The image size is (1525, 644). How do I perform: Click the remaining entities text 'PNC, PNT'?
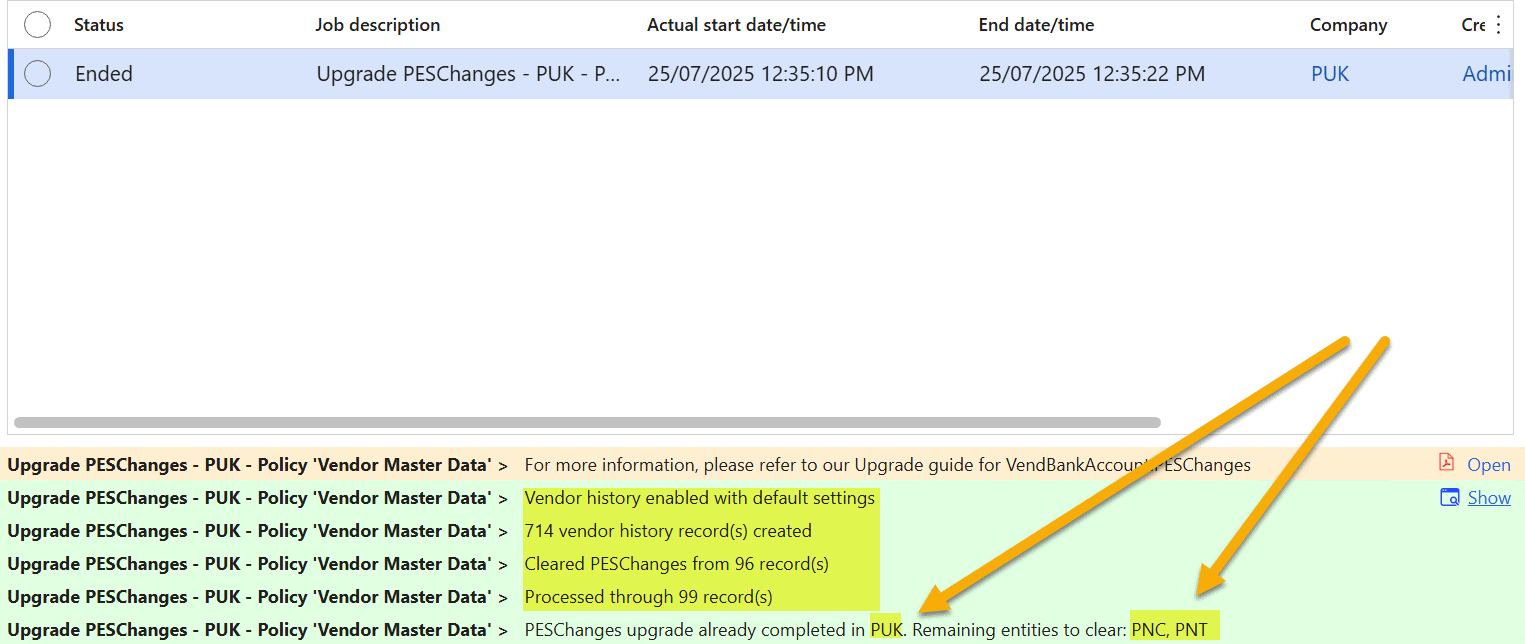coord(1169,629)
